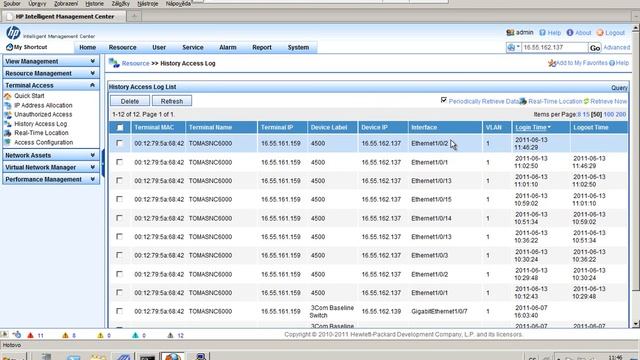Click the Resource breadcrumb icon
The width and height of the screenshot is (640, 360).
pyautogui.click(x=114, y=63)
